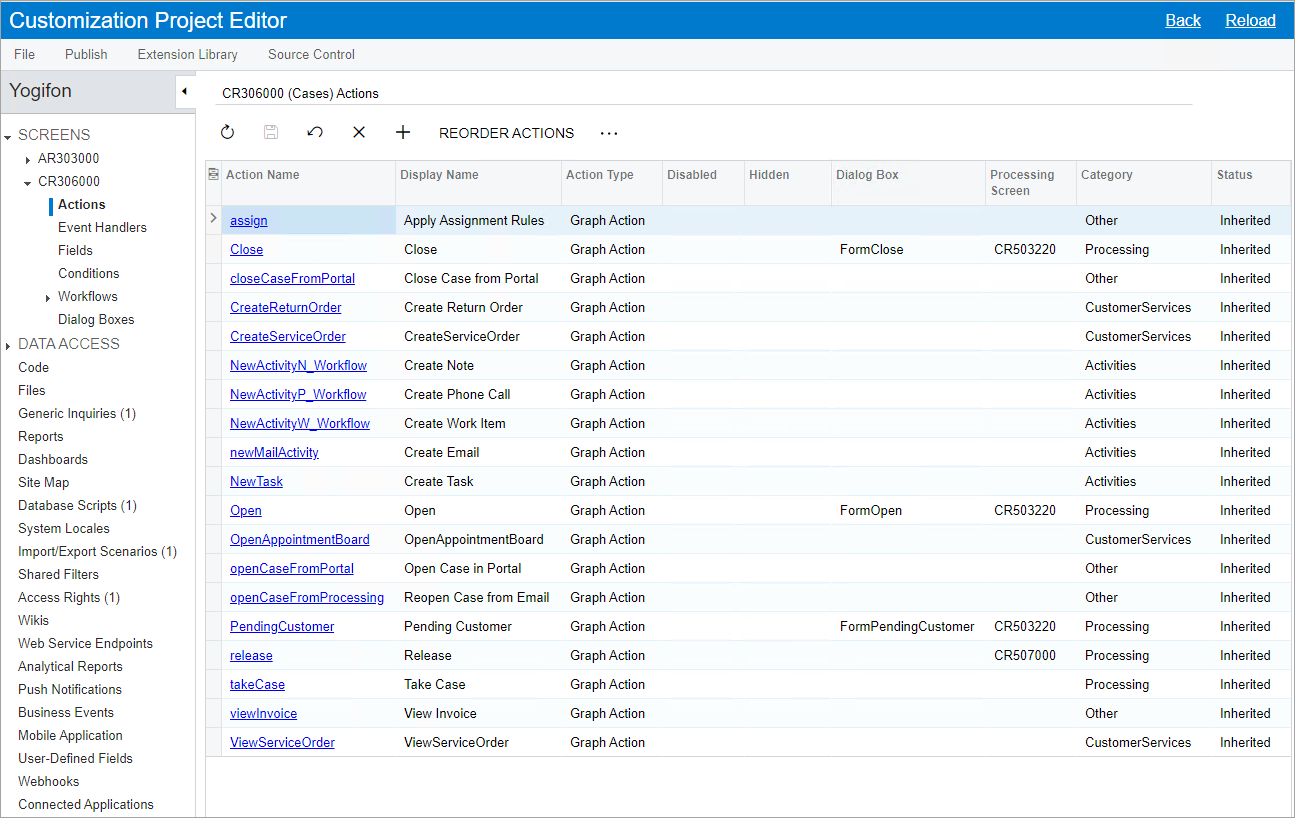The height and width of the screenshot is (818, 1295).
Task: Collapse the left navigation pane arrow
Action: 184,92
